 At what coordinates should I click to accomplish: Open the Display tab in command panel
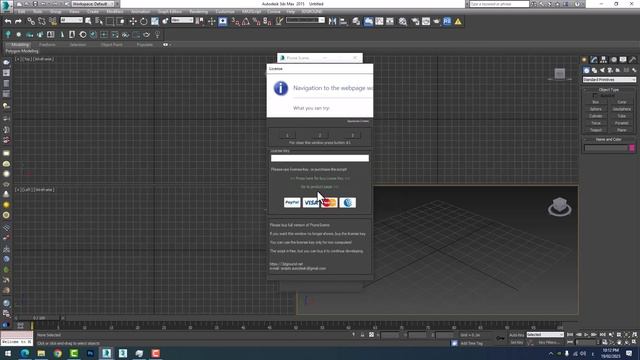coord(623,60)
